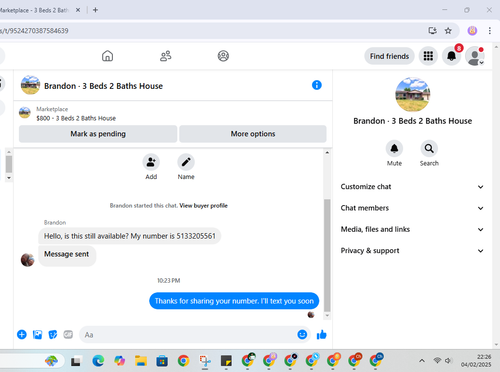Open Copilot from the taskbar
Screen dimensions: 500x372
(119, 361)
